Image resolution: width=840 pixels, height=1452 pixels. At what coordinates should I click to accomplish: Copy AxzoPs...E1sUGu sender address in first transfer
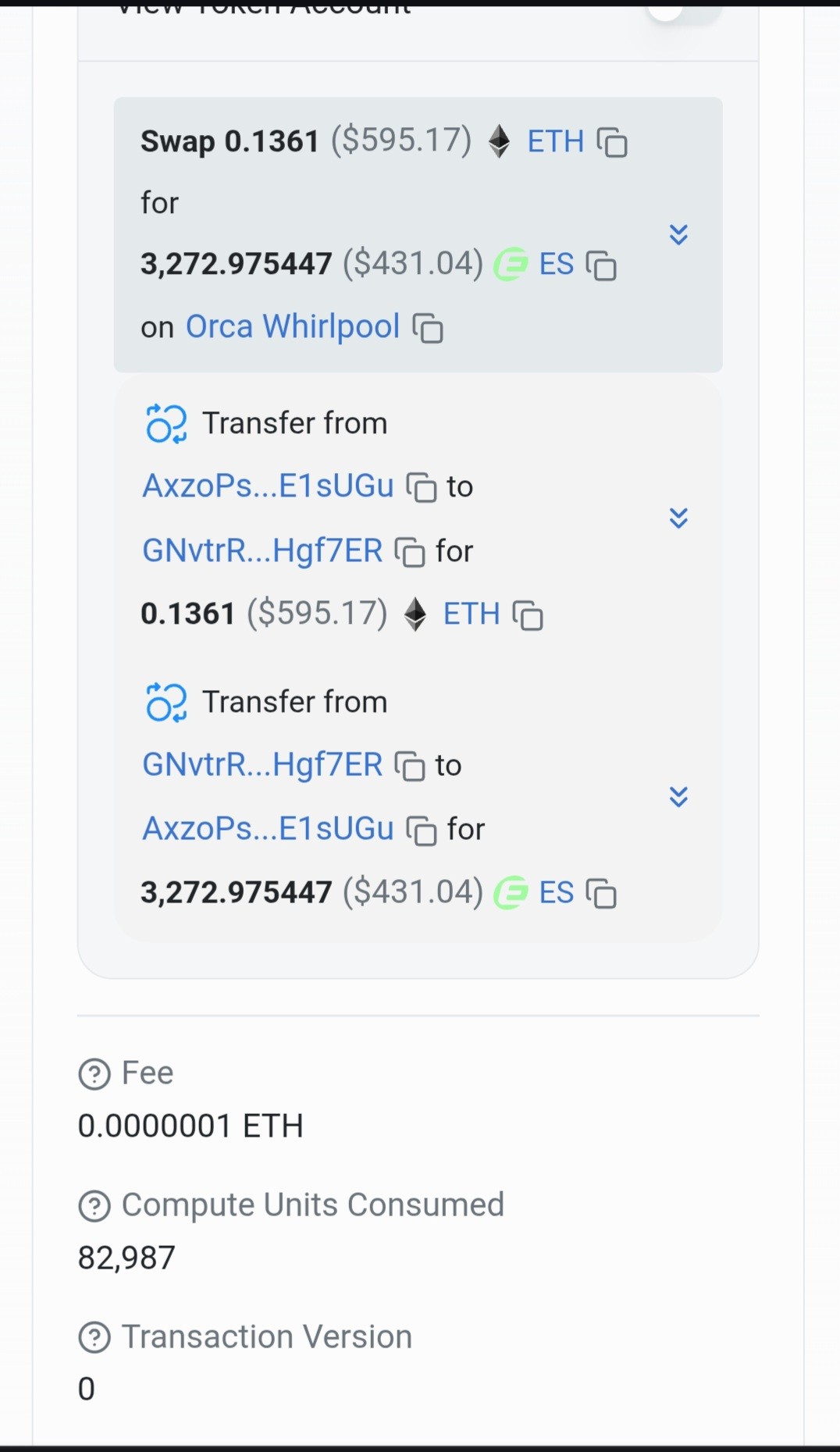pos(422,488)
